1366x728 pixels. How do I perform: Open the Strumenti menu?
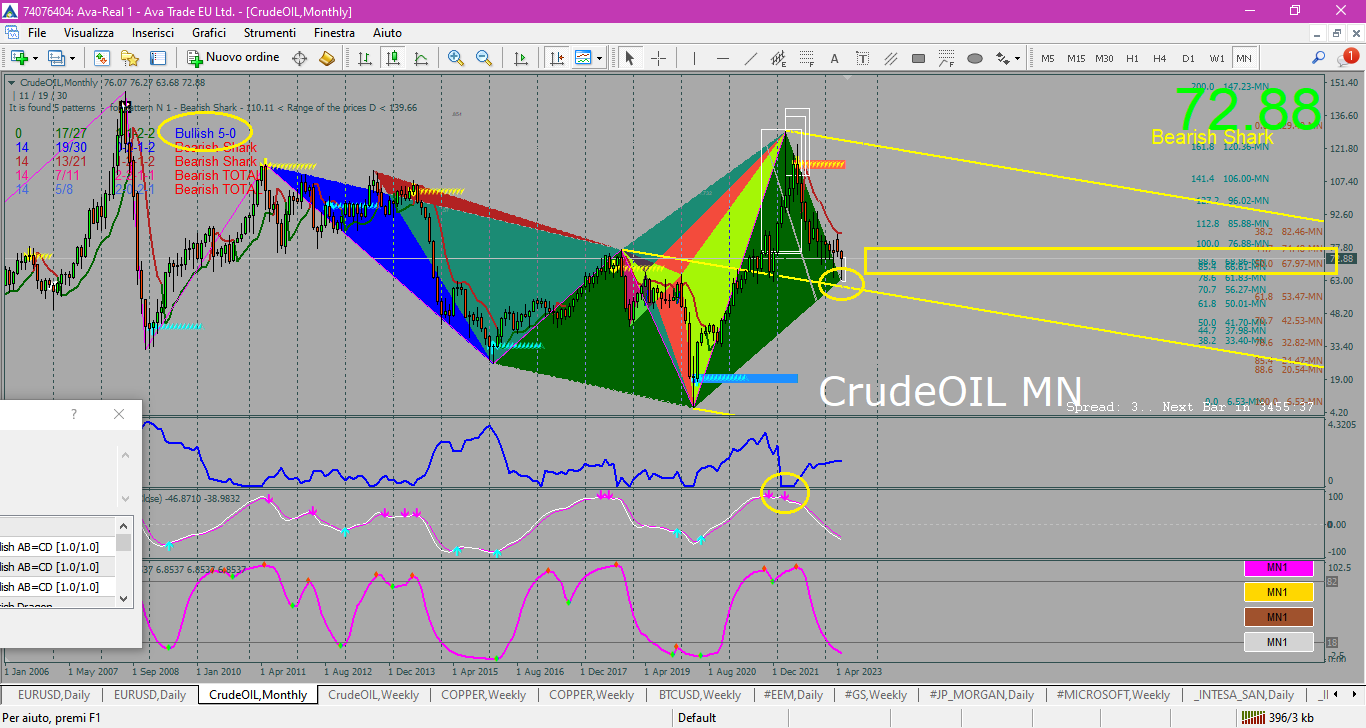[270, 33]
